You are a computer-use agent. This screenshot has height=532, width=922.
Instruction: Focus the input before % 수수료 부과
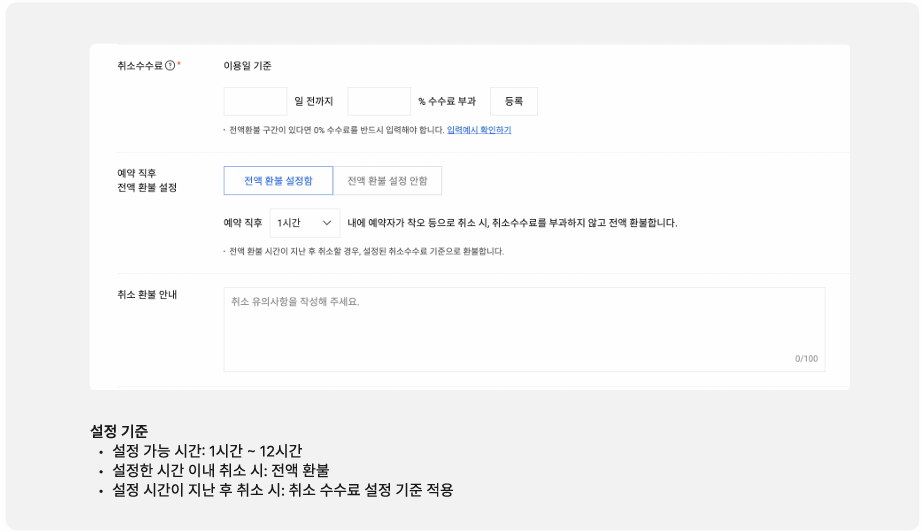[379, 101]
